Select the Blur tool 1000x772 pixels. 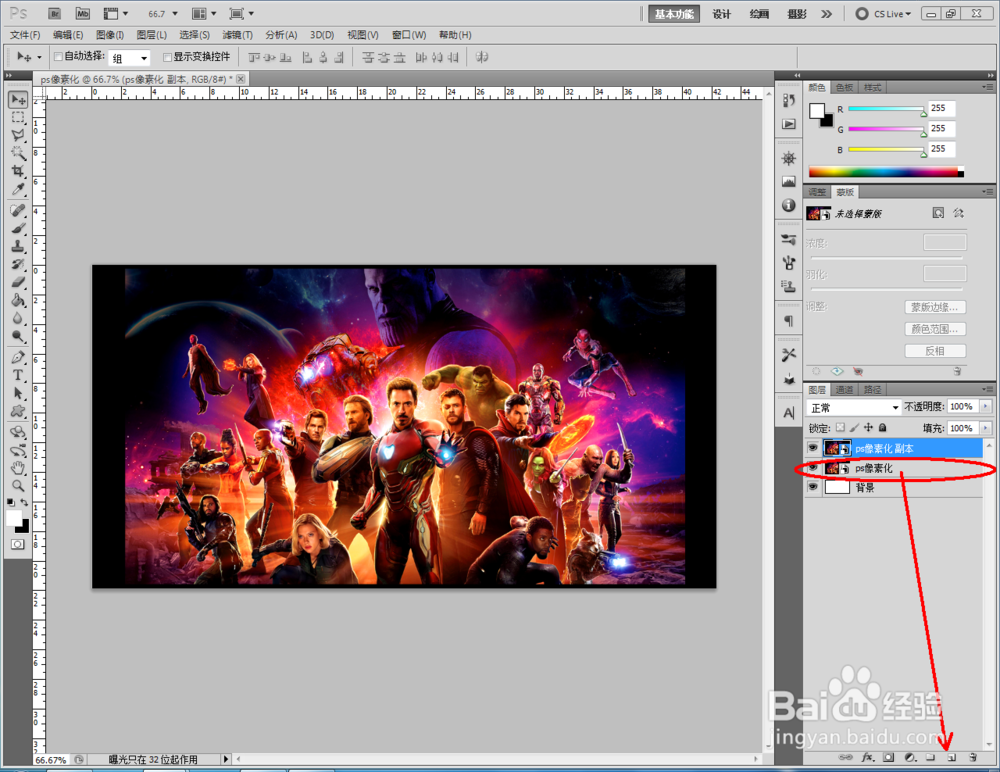(18, 318)
